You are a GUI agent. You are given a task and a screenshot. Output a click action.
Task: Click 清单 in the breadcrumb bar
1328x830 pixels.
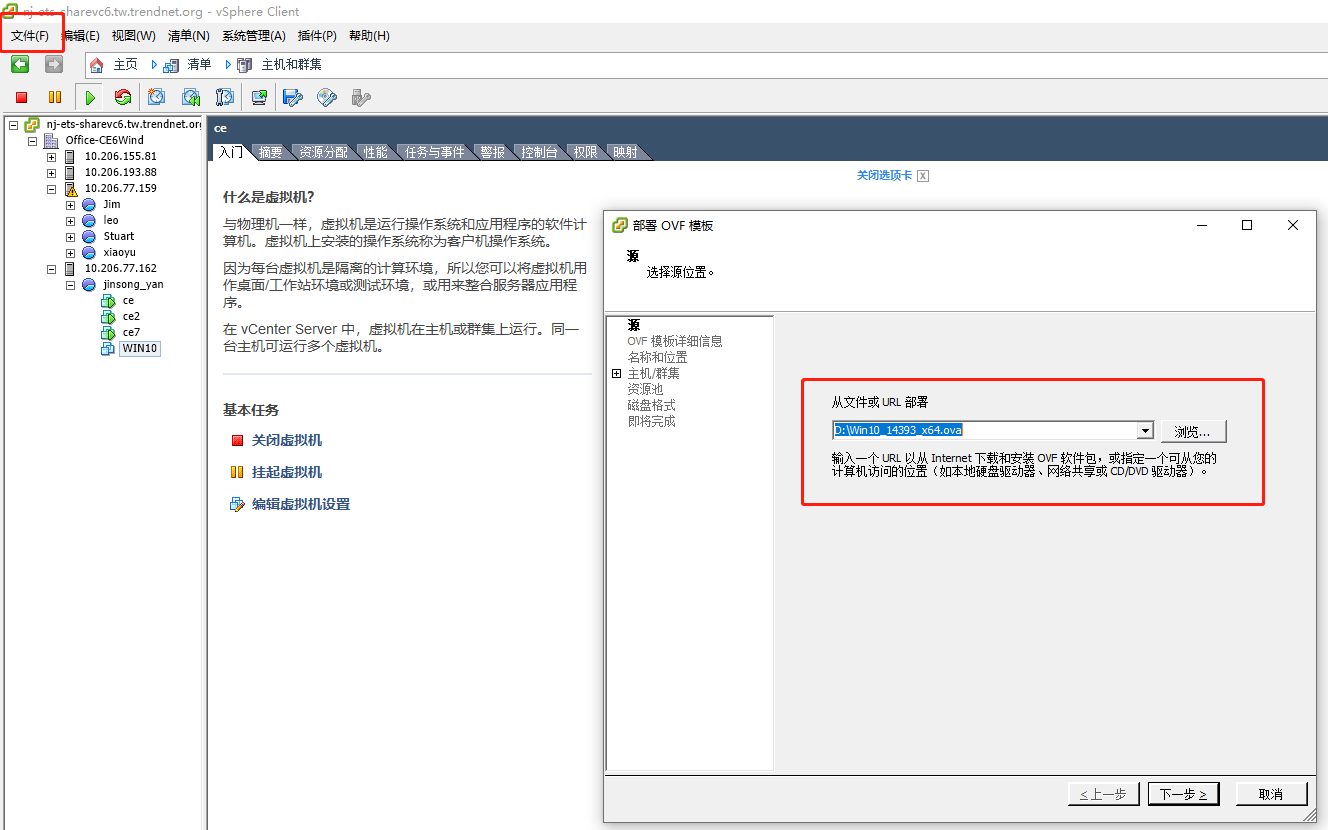200,65
